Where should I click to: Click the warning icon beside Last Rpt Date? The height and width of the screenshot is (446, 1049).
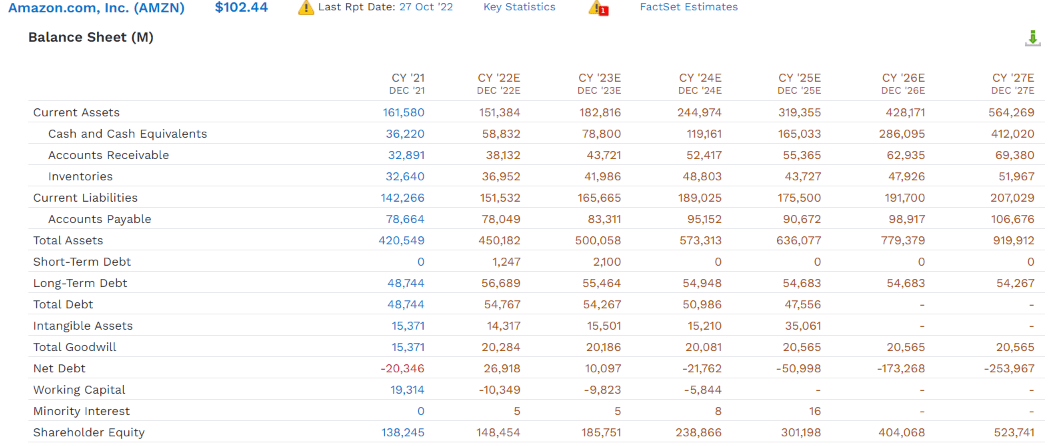[307, 8]
